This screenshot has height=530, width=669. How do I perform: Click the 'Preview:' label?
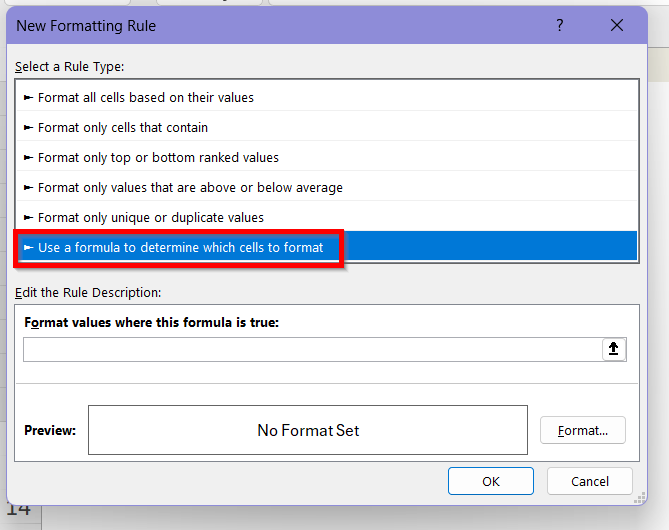click(x=50, y=430)
